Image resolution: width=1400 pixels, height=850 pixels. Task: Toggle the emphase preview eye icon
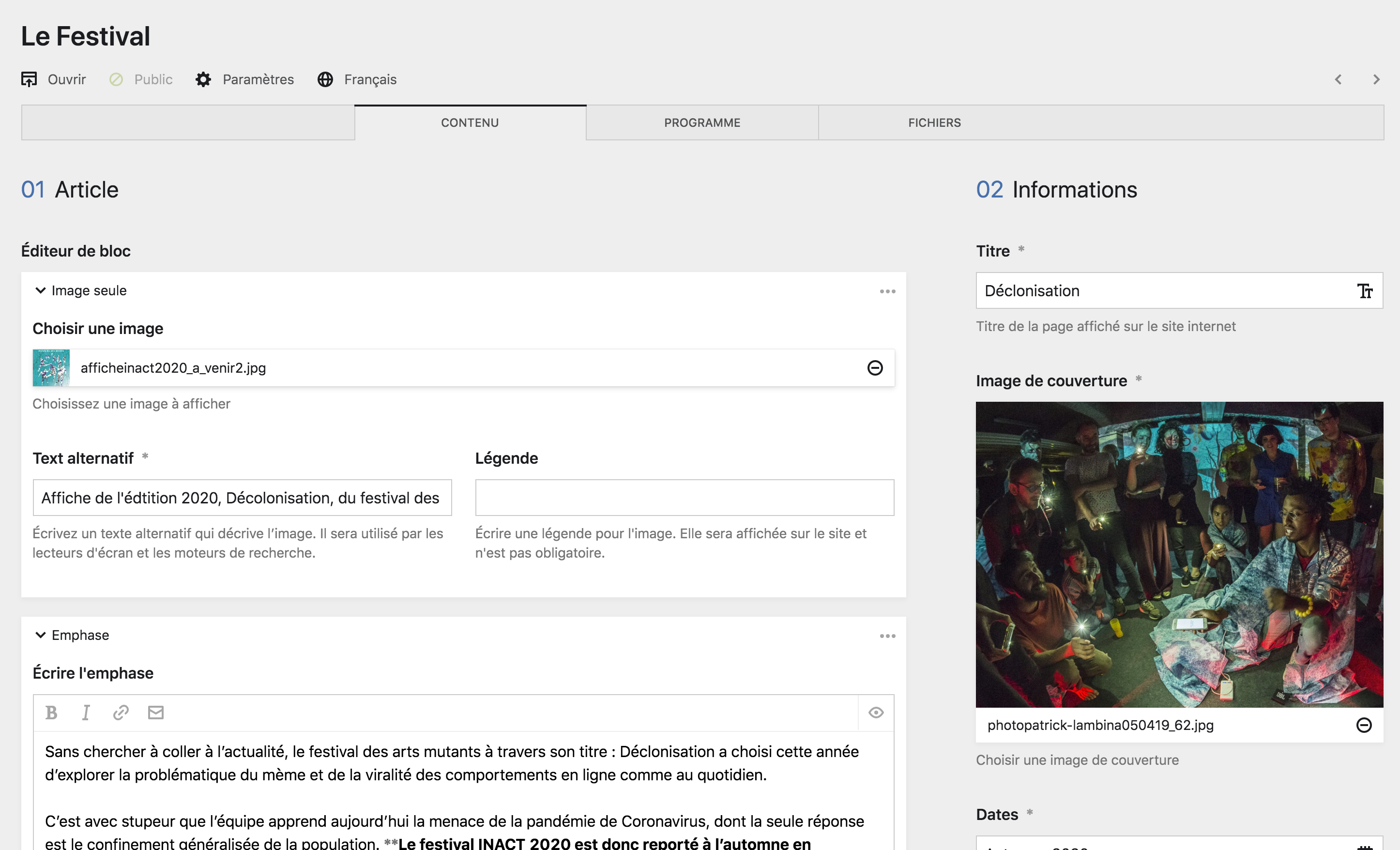[x=876, y=713]
